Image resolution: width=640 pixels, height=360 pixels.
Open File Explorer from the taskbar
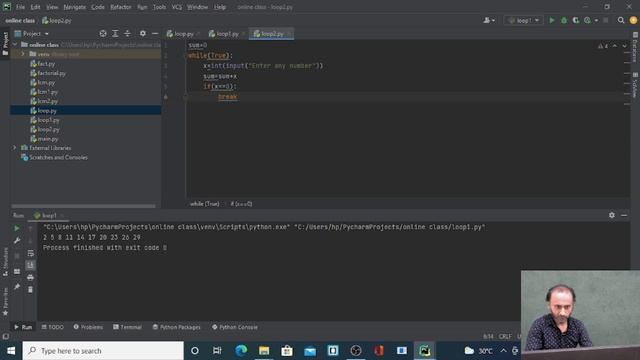264,351
